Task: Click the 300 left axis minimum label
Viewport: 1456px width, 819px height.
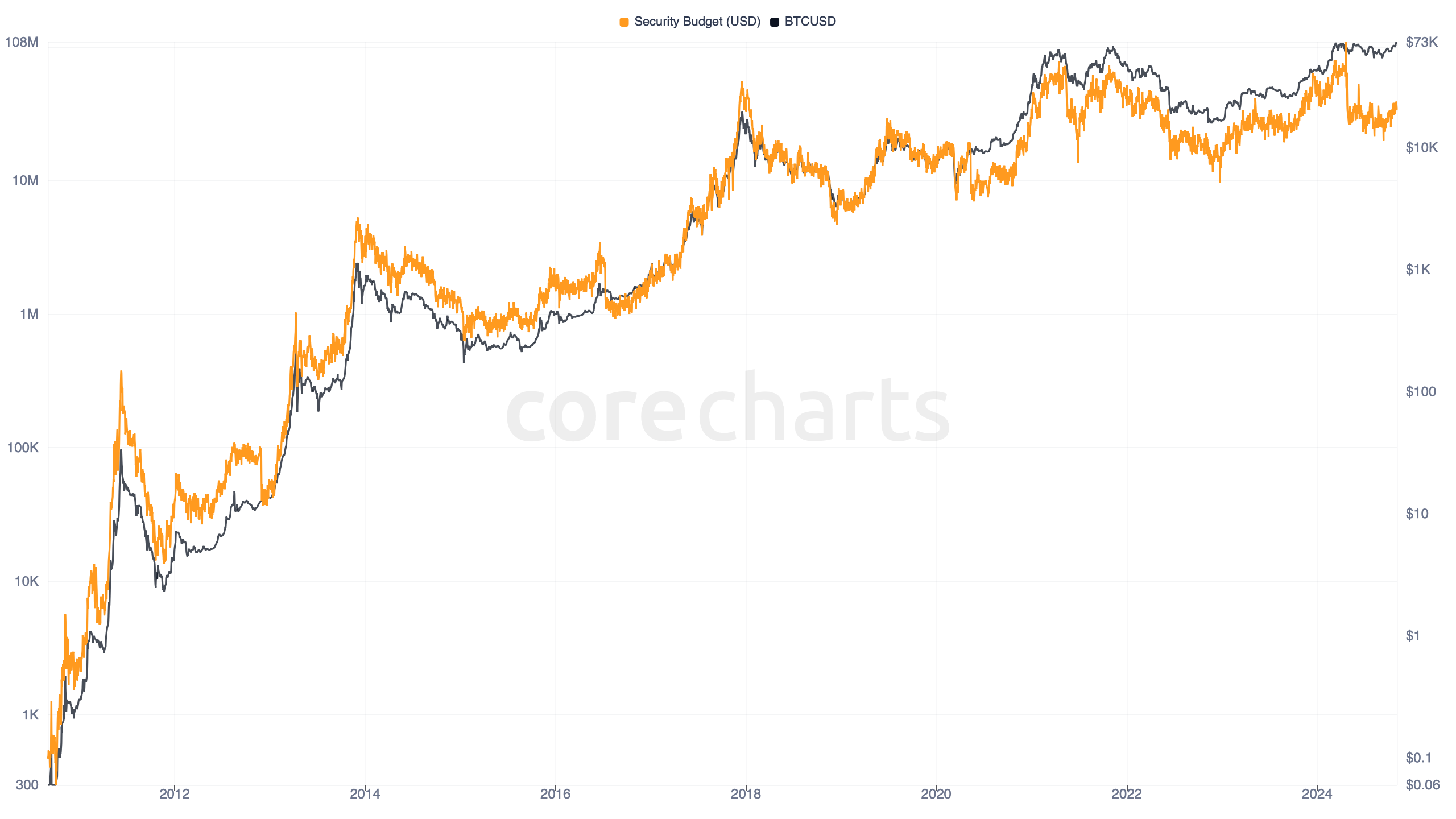Action: [x=27, y=785]
